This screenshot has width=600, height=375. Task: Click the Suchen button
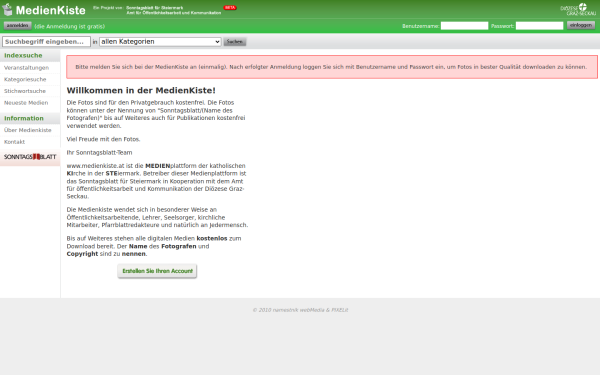235,41
